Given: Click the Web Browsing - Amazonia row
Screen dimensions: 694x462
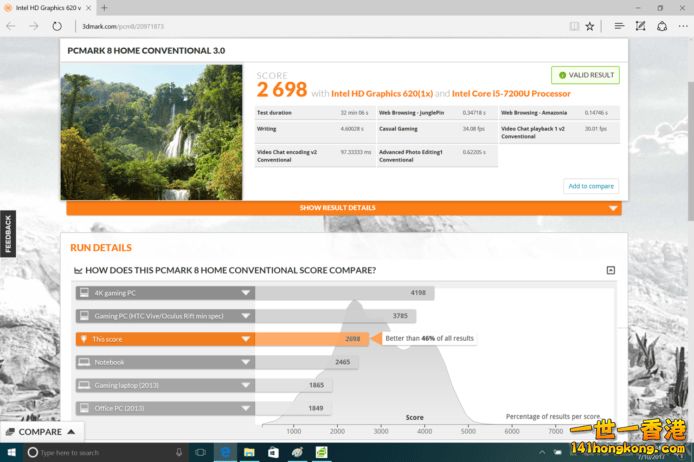Looking at the screenshot, I should tap(559, 113).
